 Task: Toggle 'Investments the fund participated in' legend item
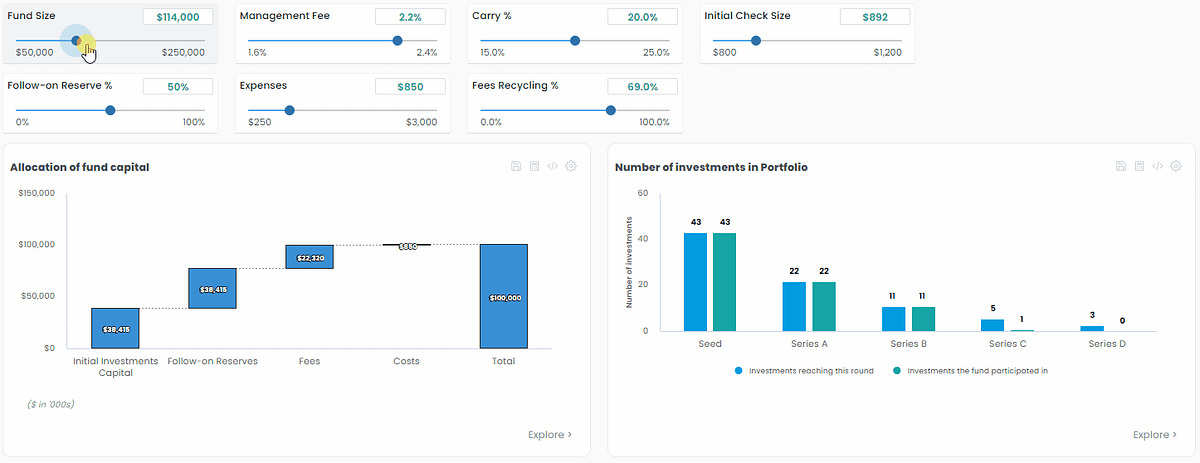tap(970, 370)
